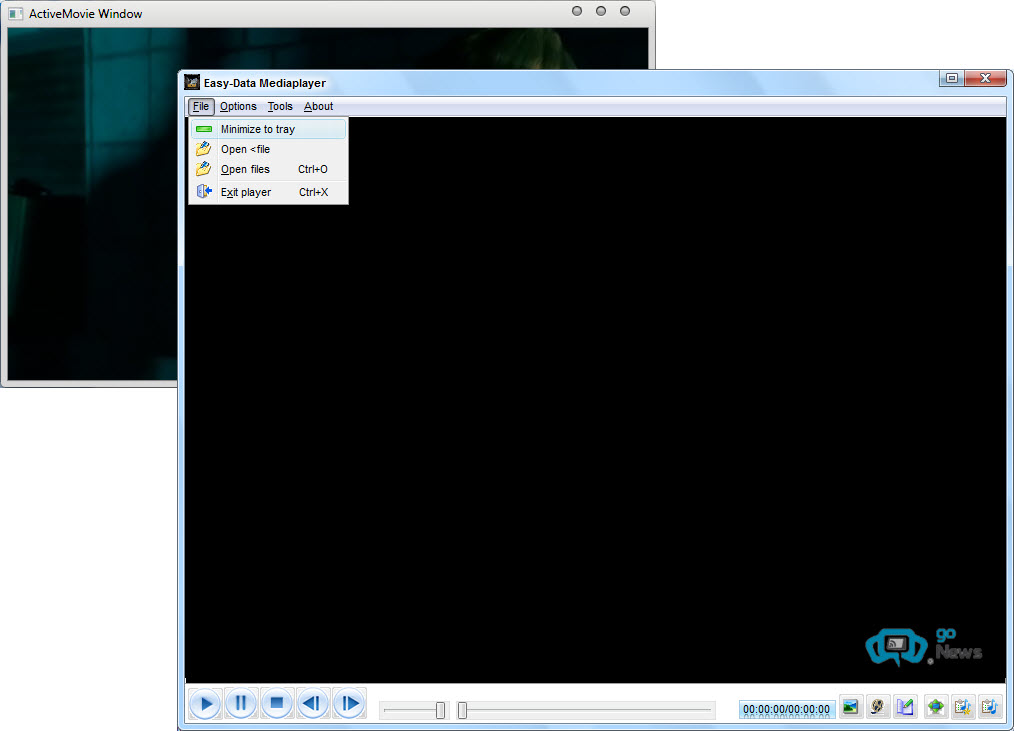Choose 'Open <file' from File menu
The image size is (1014, 731).
pyautogui.click(x=245, y=149)
